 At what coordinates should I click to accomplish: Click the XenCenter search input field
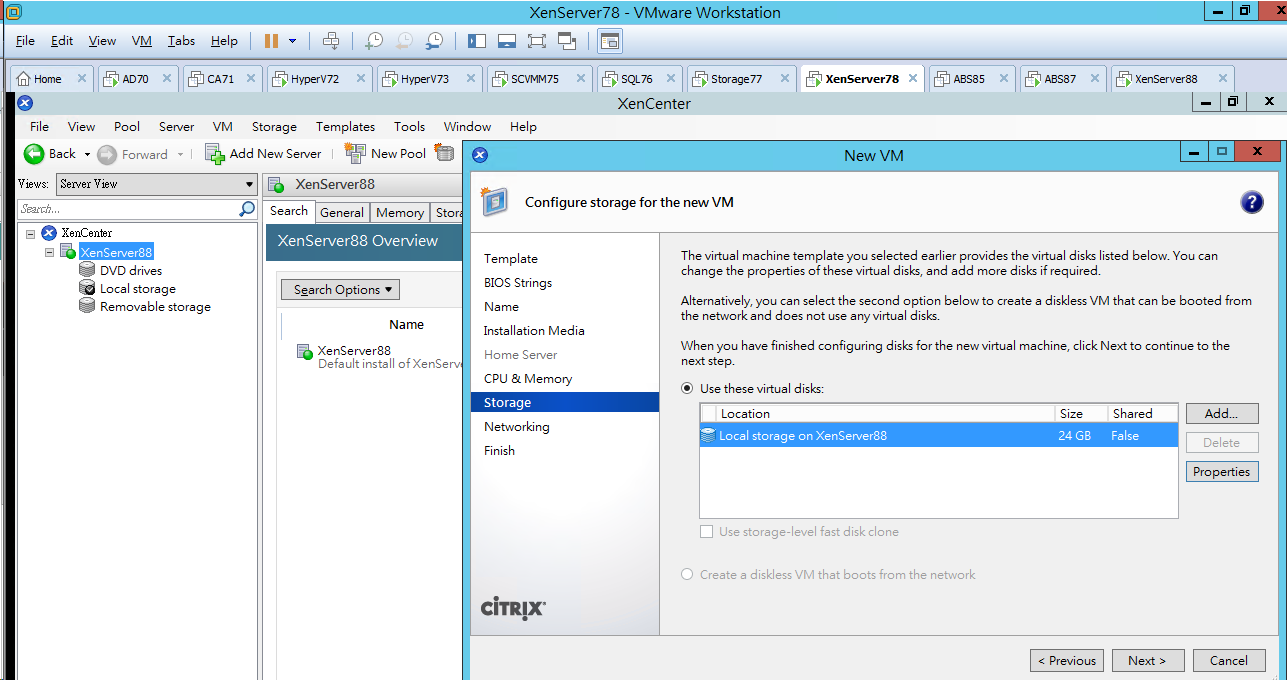tap(128, 209)
